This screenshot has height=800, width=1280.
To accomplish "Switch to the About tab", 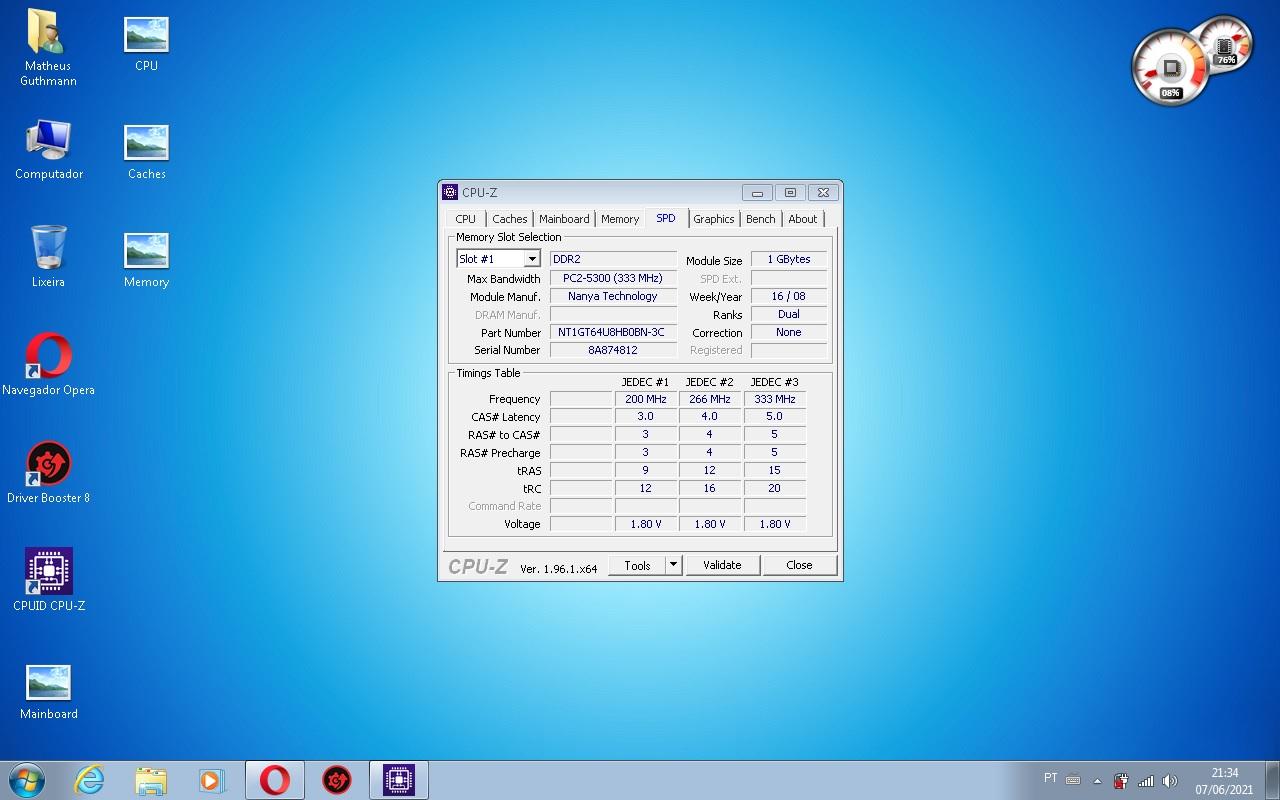I will point(803,219).
